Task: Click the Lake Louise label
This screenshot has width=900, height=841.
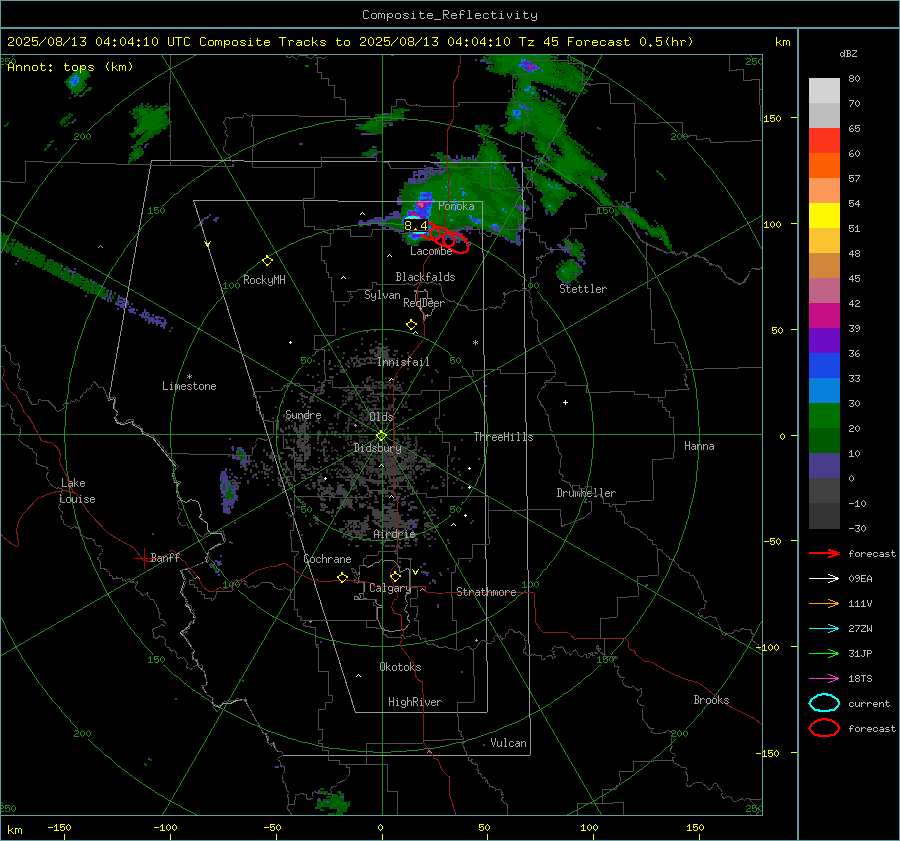Action: 77,491
